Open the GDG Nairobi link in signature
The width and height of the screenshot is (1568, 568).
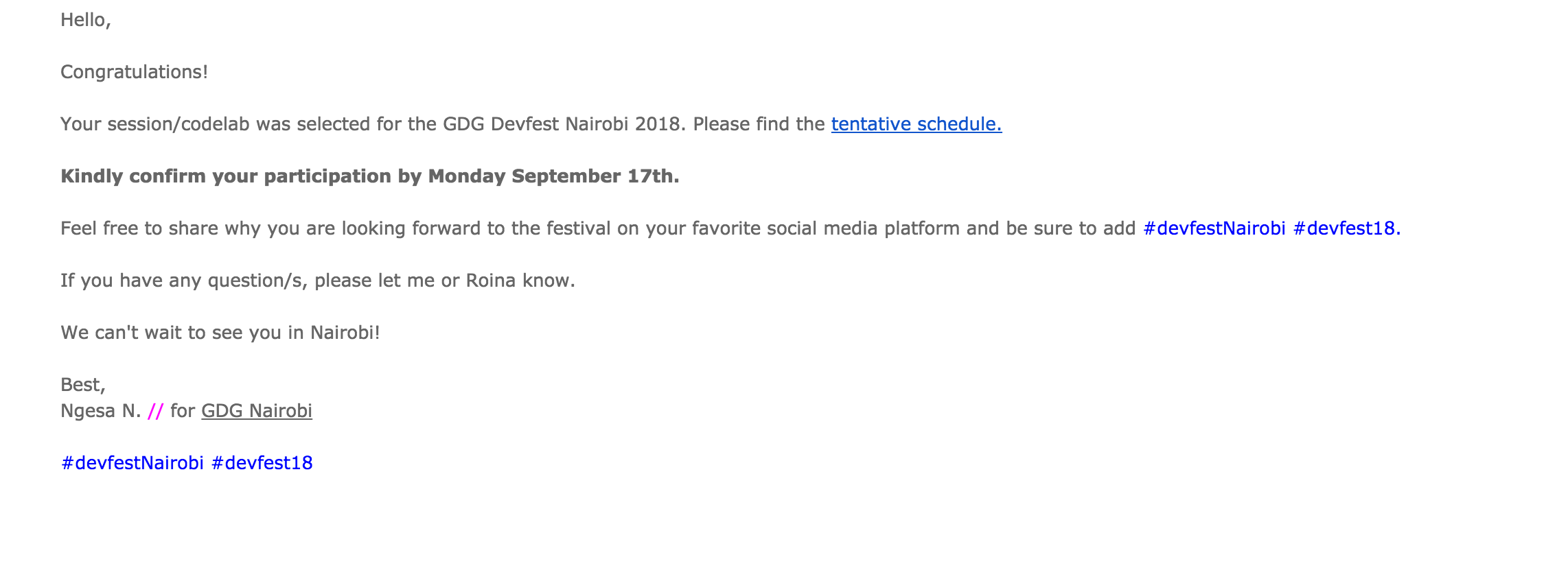257,411
